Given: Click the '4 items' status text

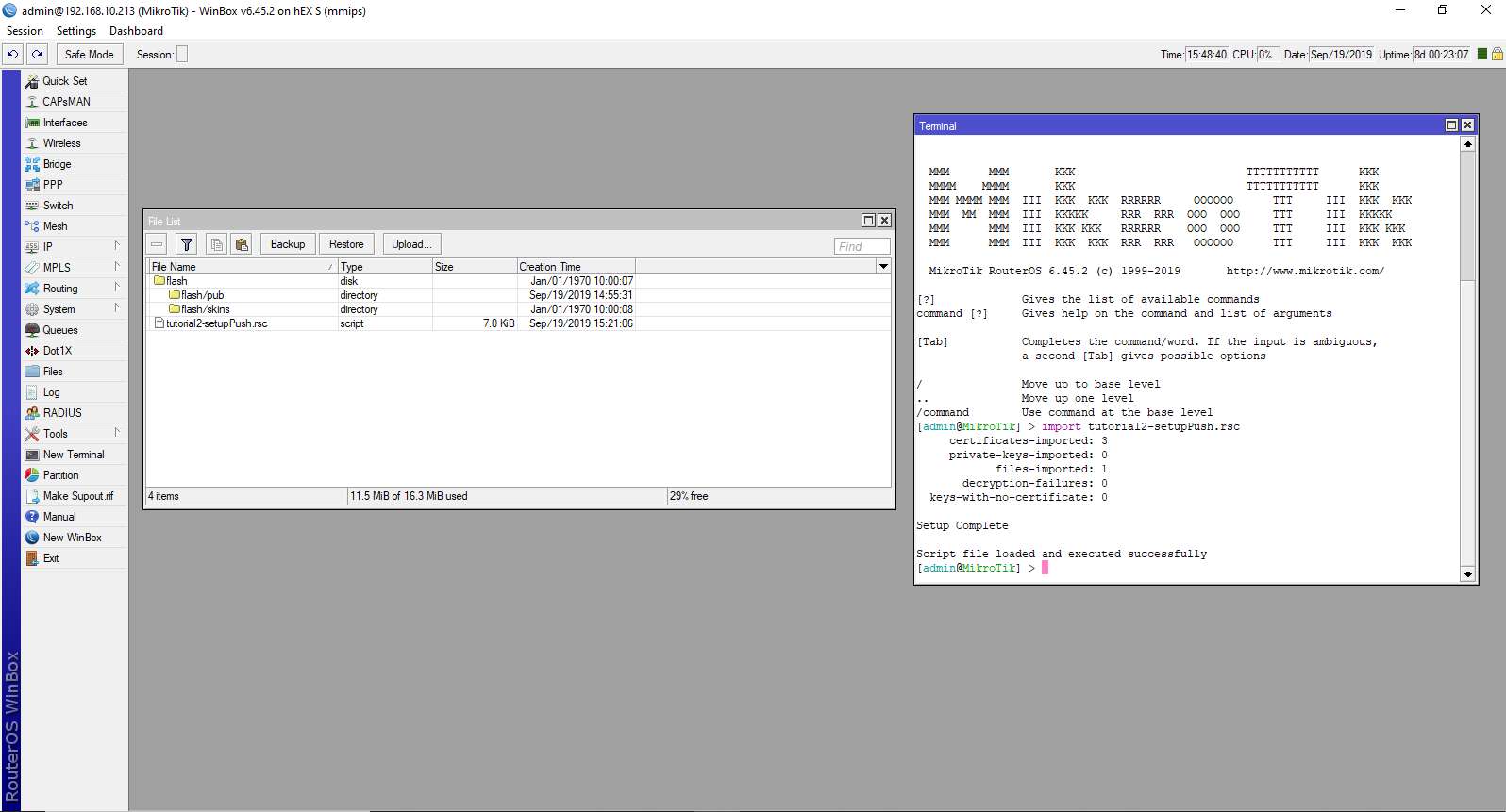Looking at the screenshot, I should (x=163, y=496).
